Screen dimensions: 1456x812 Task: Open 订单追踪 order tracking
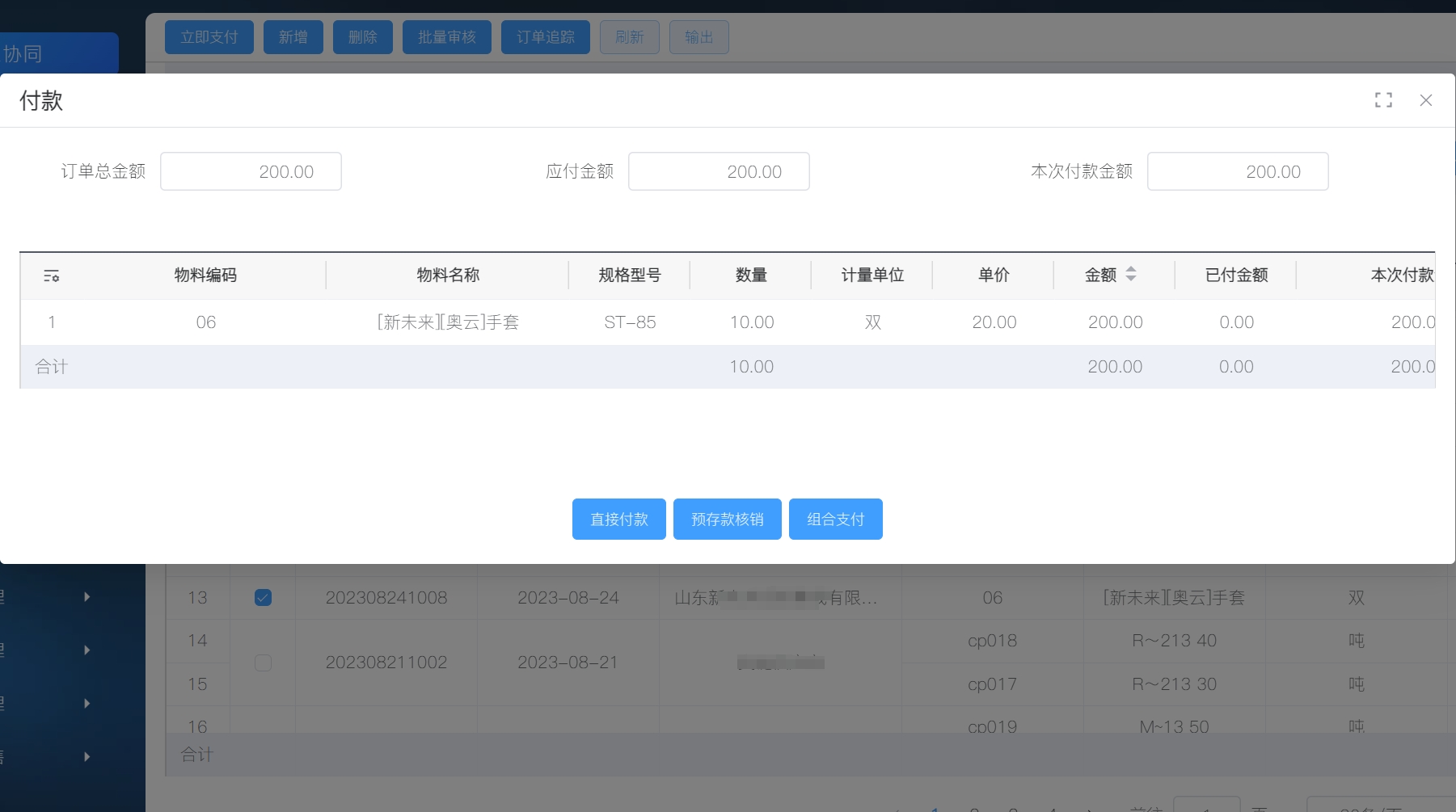[545, 37]
